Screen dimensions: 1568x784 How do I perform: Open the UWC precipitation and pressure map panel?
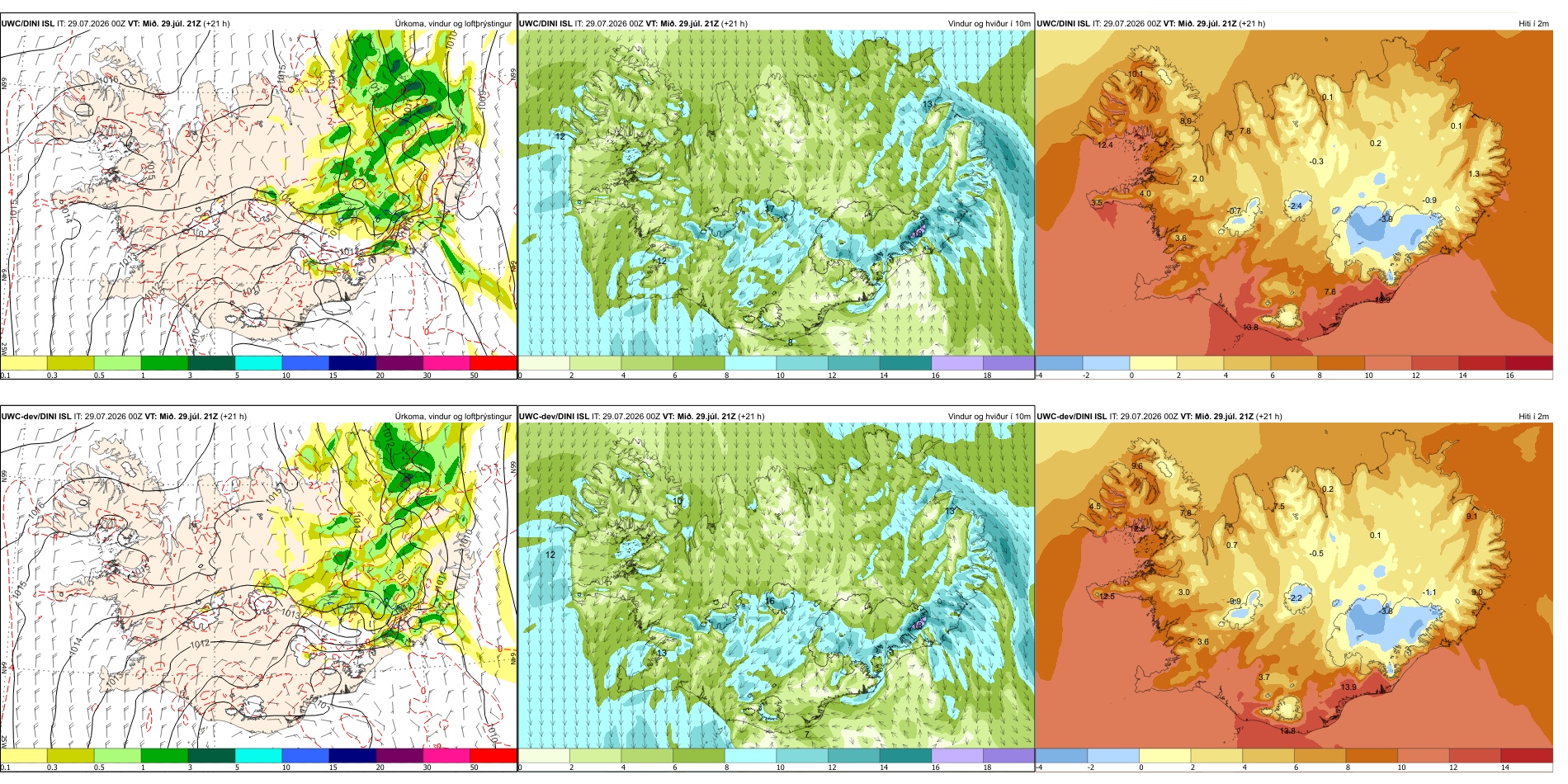click(x=258, y=194)
